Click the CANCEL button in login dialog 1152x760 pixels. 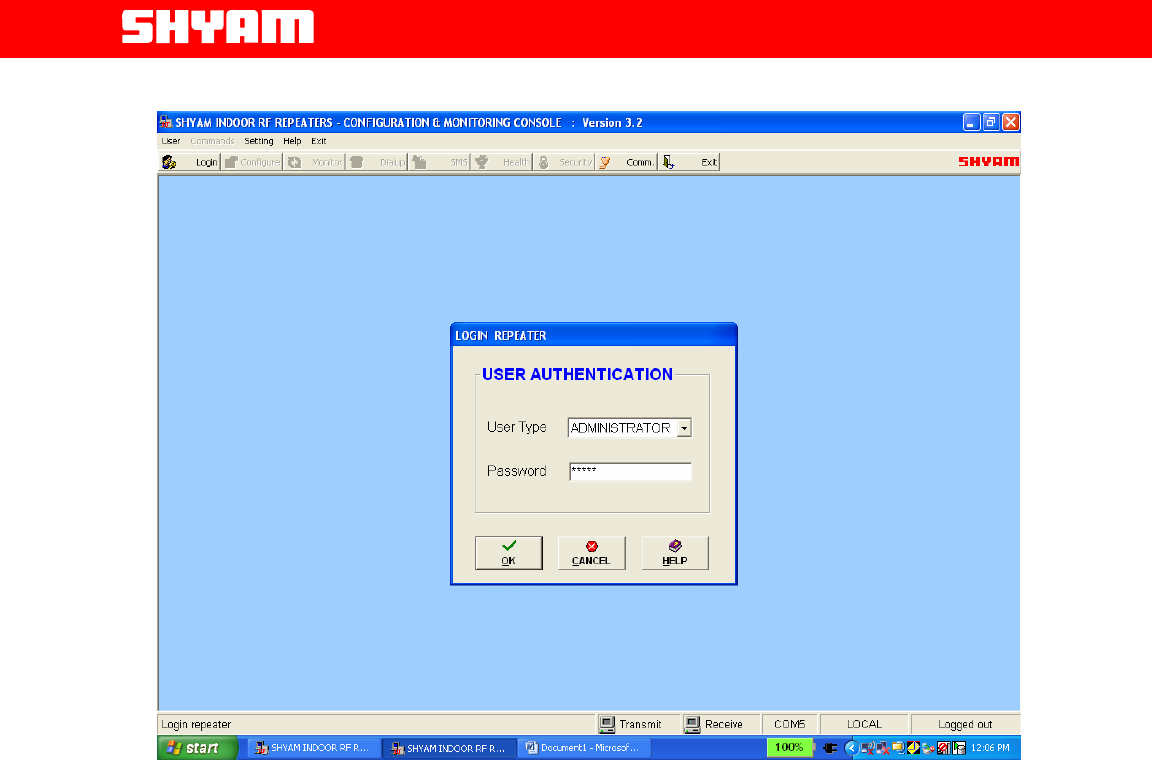point(591,553)
